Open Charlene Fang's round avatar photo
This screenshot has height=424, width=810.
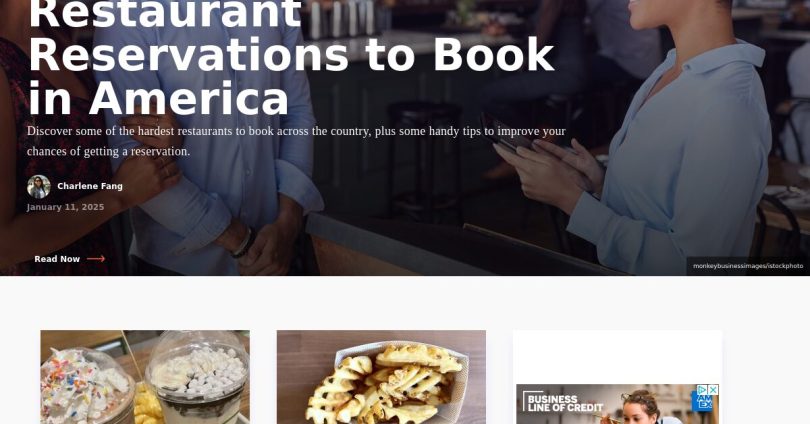click(x=39, y=186)
